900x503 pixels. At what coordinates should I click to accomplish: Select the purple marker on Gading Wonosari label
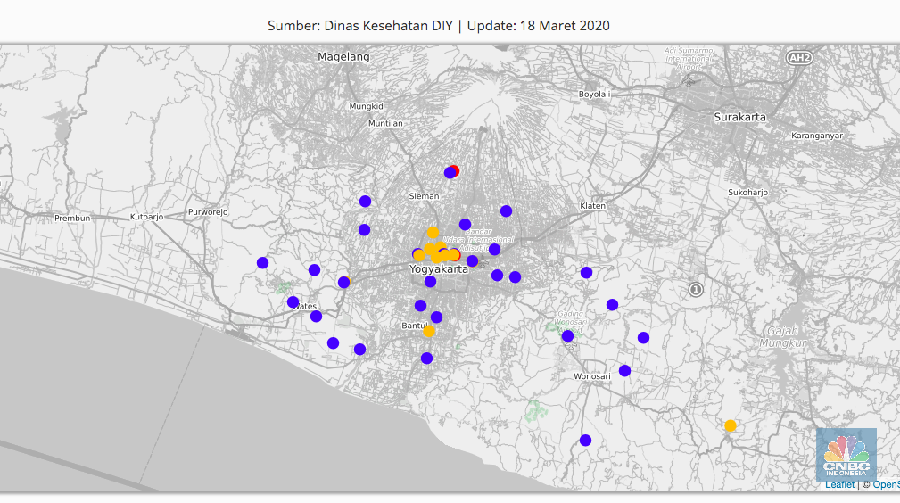pos(568,336)
